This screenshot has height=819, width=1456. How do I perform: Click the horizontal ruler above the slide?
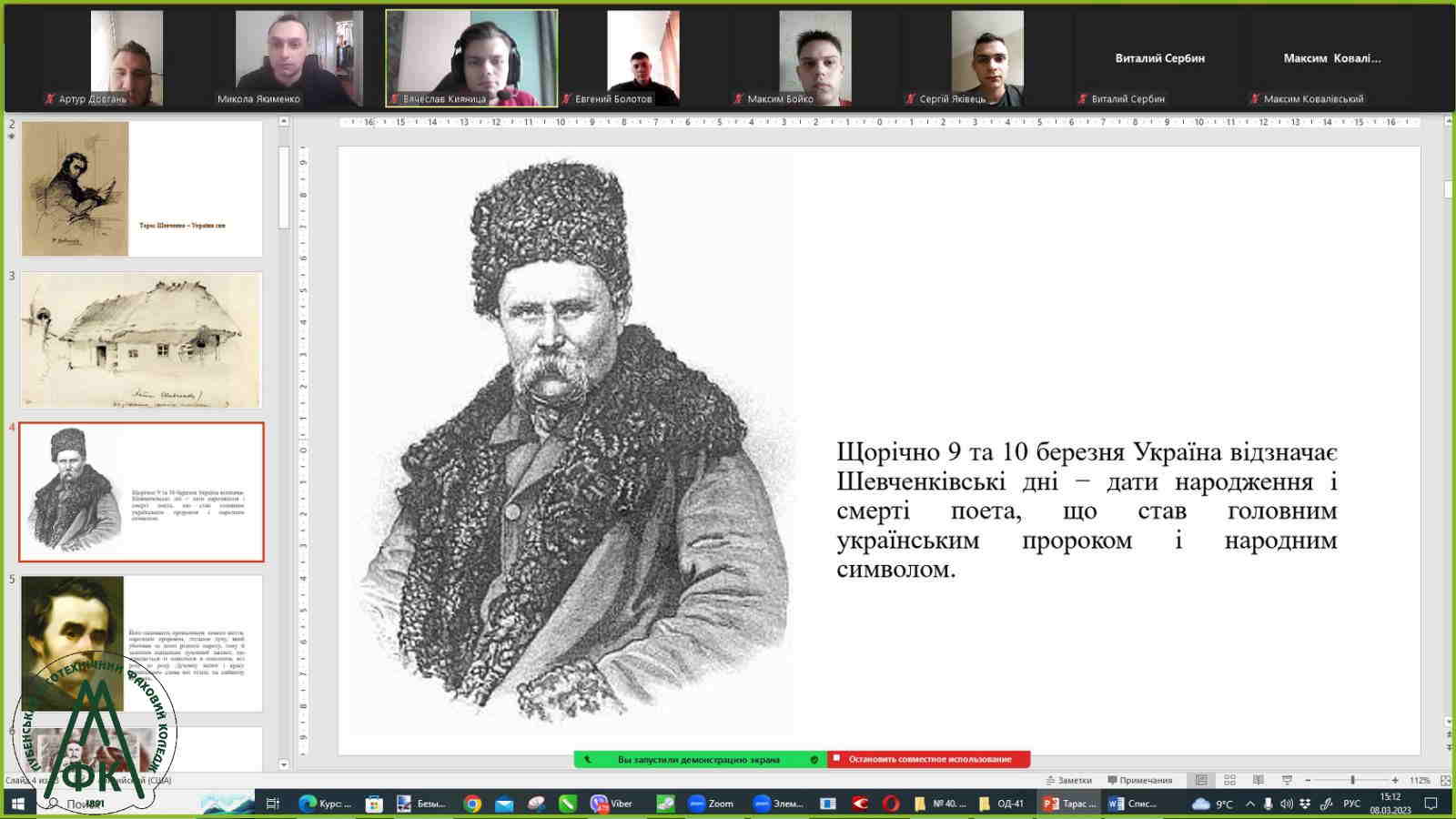point(879,122)
